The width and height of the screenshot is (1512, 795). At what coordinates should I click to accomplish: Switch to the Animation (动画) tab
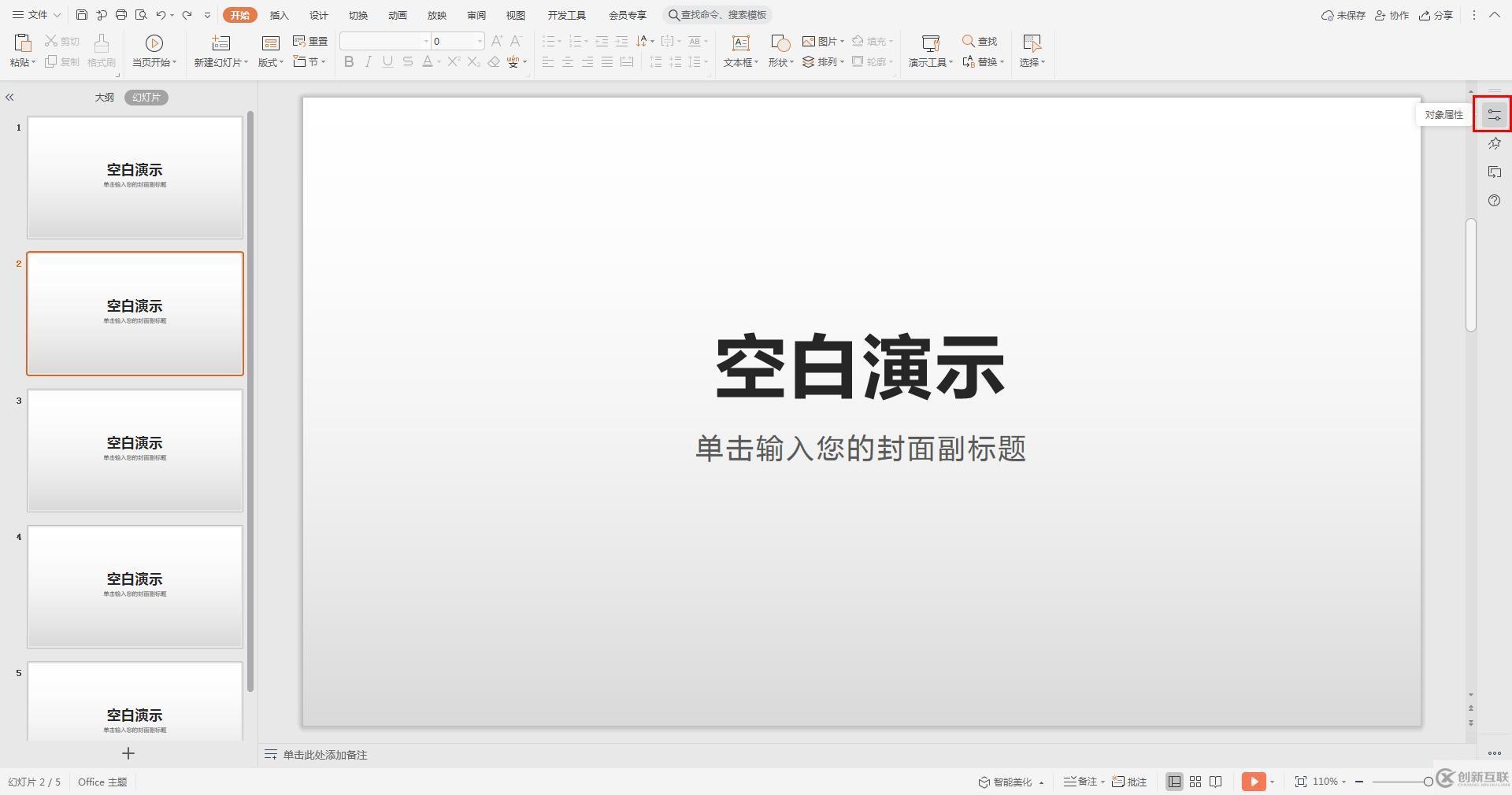(x=398, y=15)
